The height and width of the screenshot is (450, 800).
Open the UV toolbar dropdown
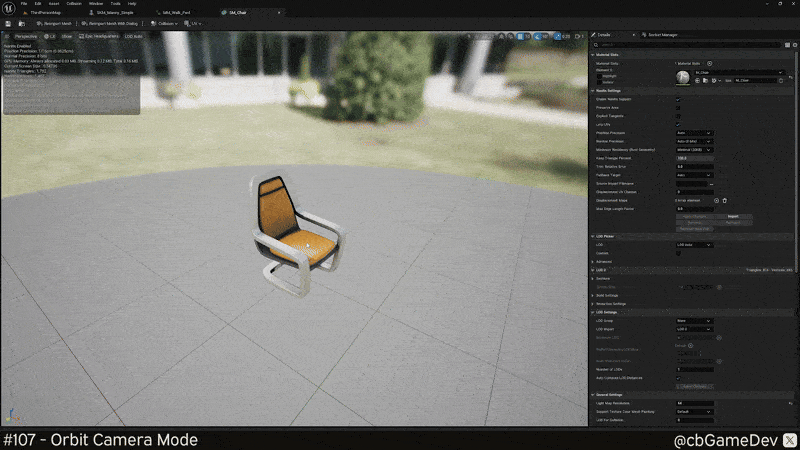click(193, 23)
